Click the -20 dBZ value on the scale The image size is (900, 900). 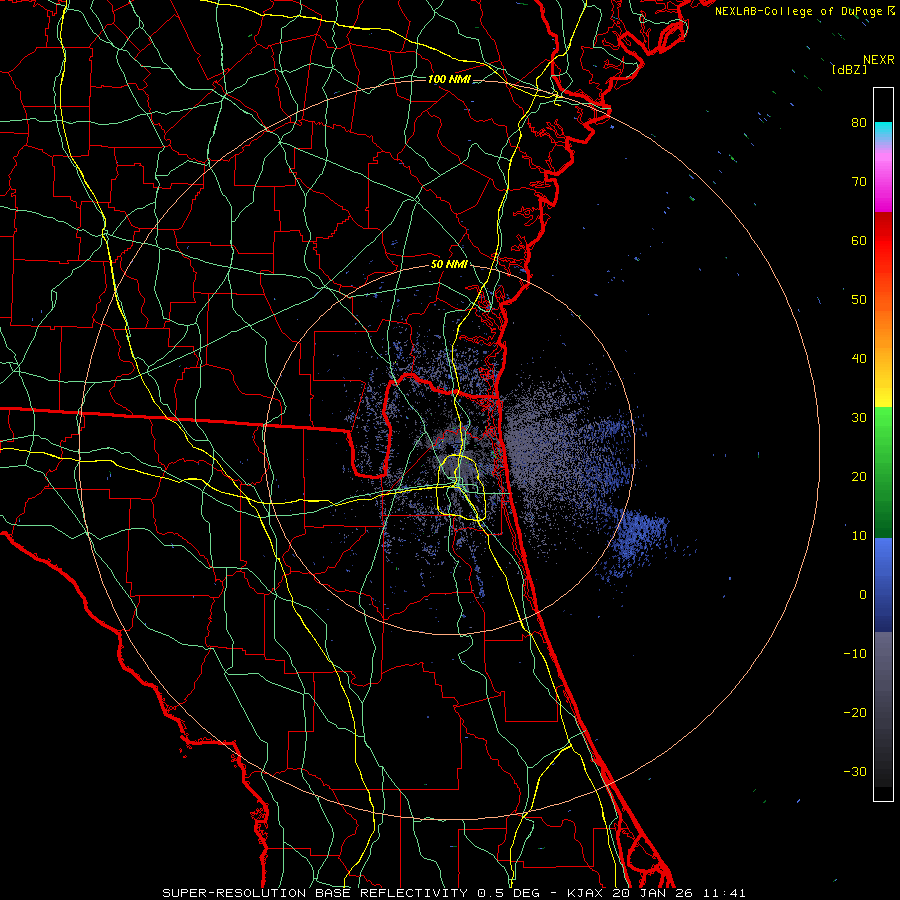click(x=855, y=712)
